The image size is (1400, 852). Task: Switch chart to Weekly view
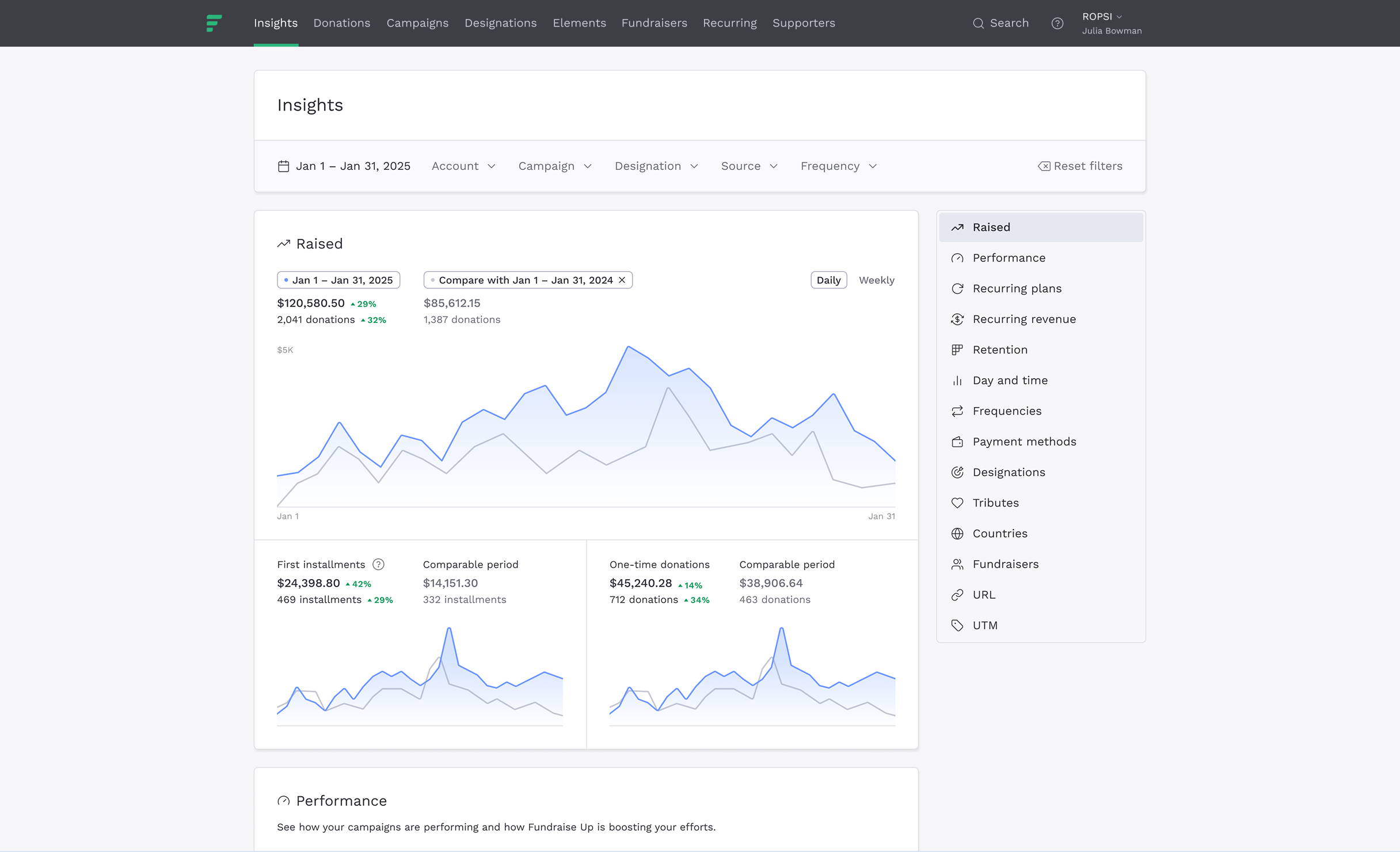tap(876, 280)
